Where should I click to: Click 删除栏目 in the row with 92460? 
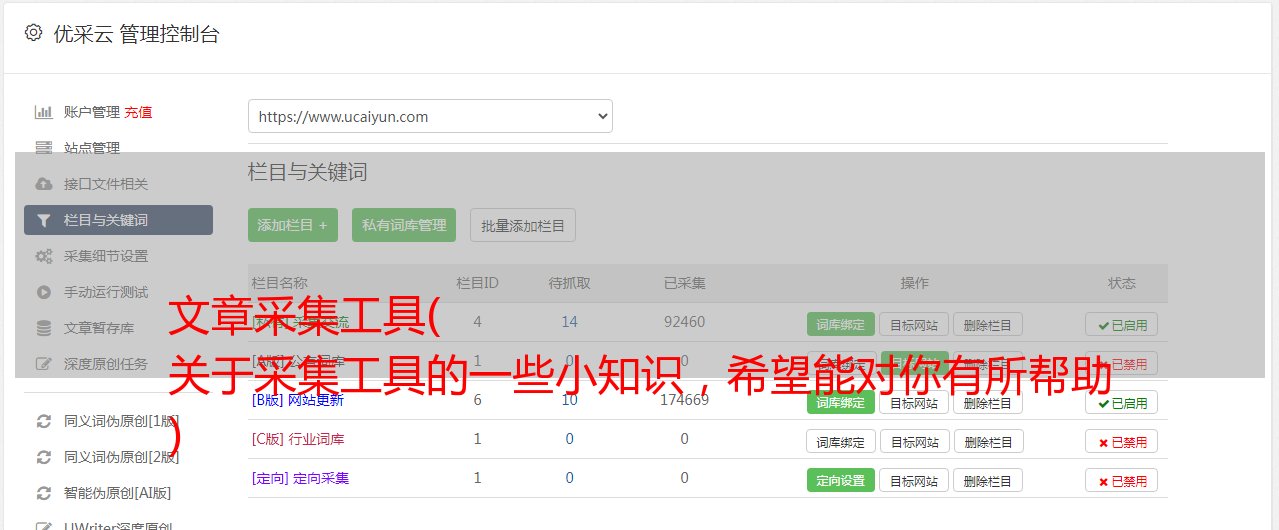[988, 324]
